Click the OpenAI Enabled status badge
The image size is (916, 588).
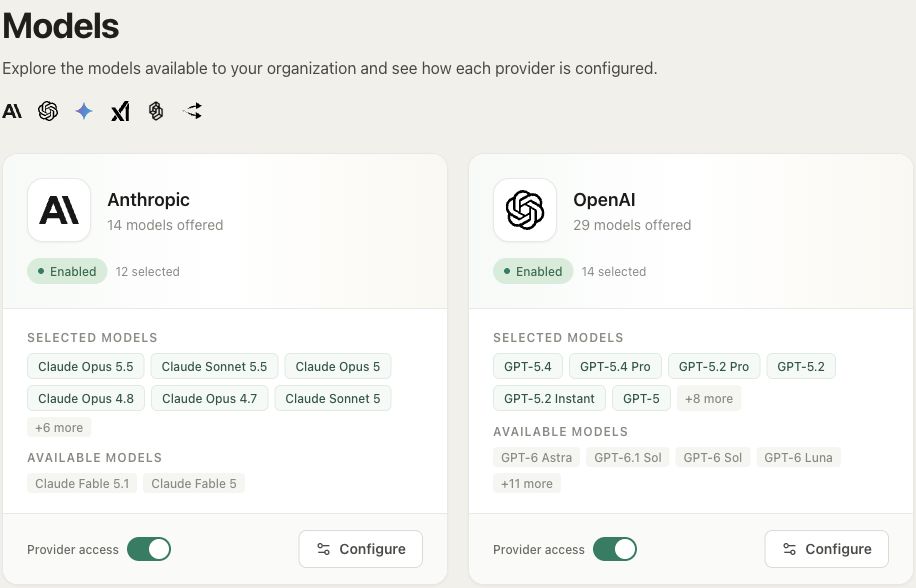pos(533,271)
